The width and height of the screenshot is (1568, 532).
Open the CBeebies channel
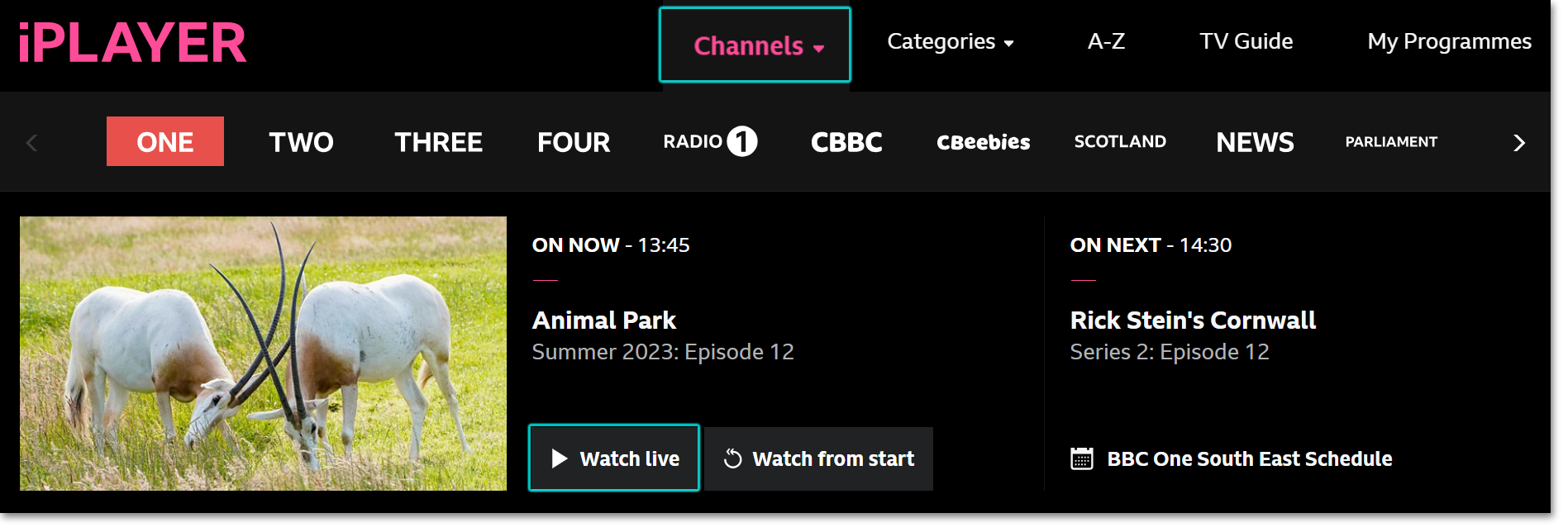[x=983, y=141]
